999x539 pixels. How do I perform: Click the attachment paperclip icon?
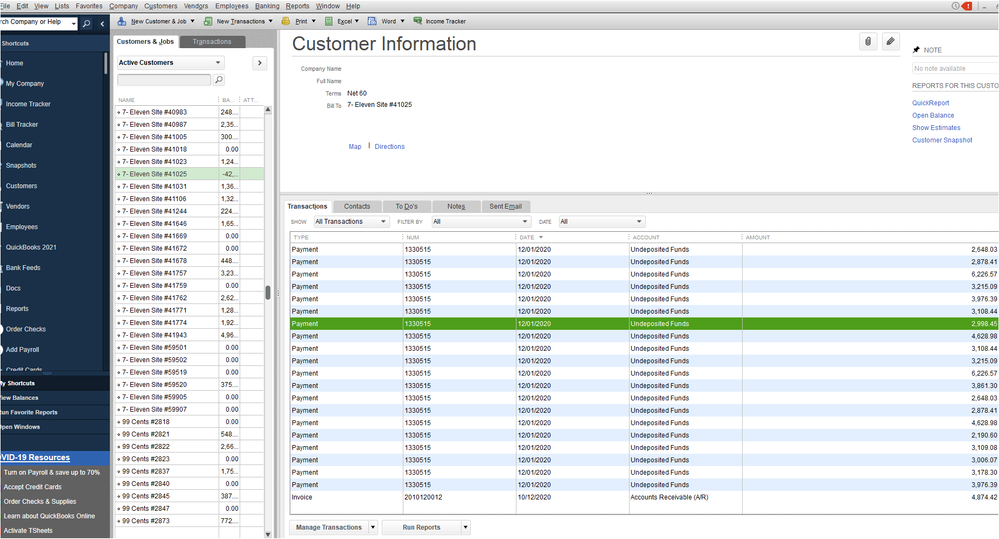pyautogui.click(x=868, y=42)
